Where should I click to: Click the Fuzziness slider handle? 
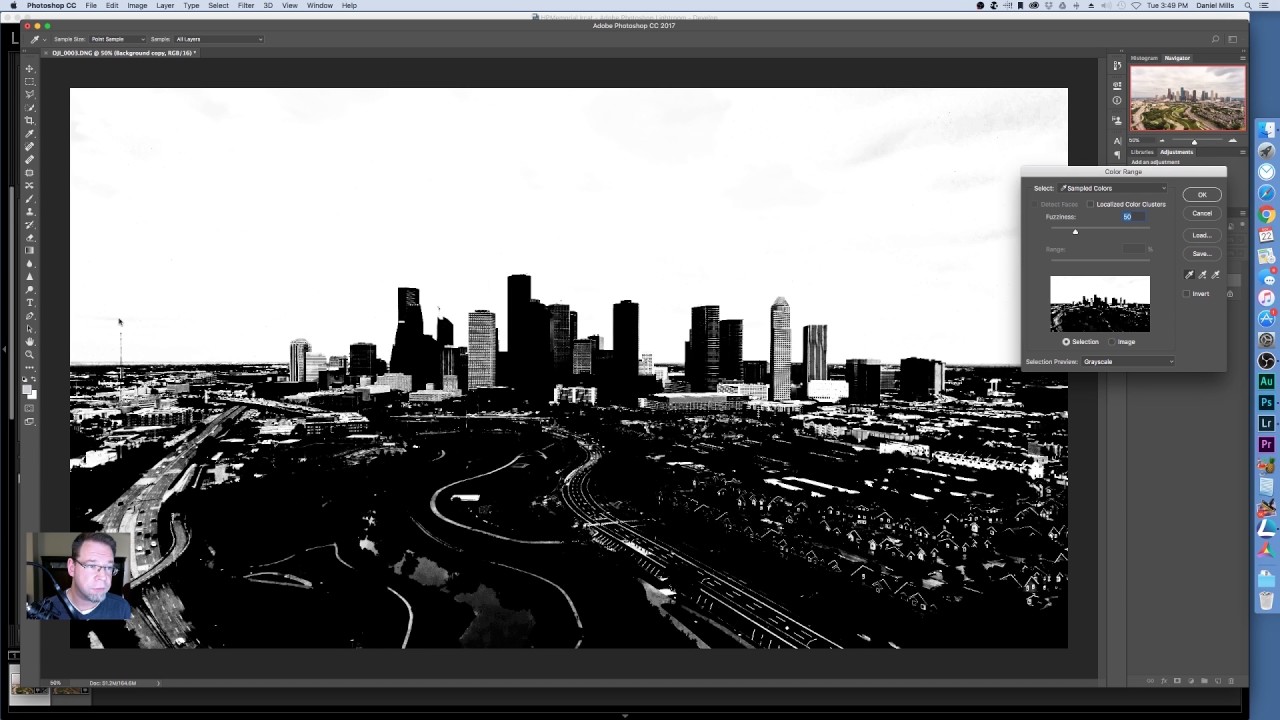click(1076, 232)
